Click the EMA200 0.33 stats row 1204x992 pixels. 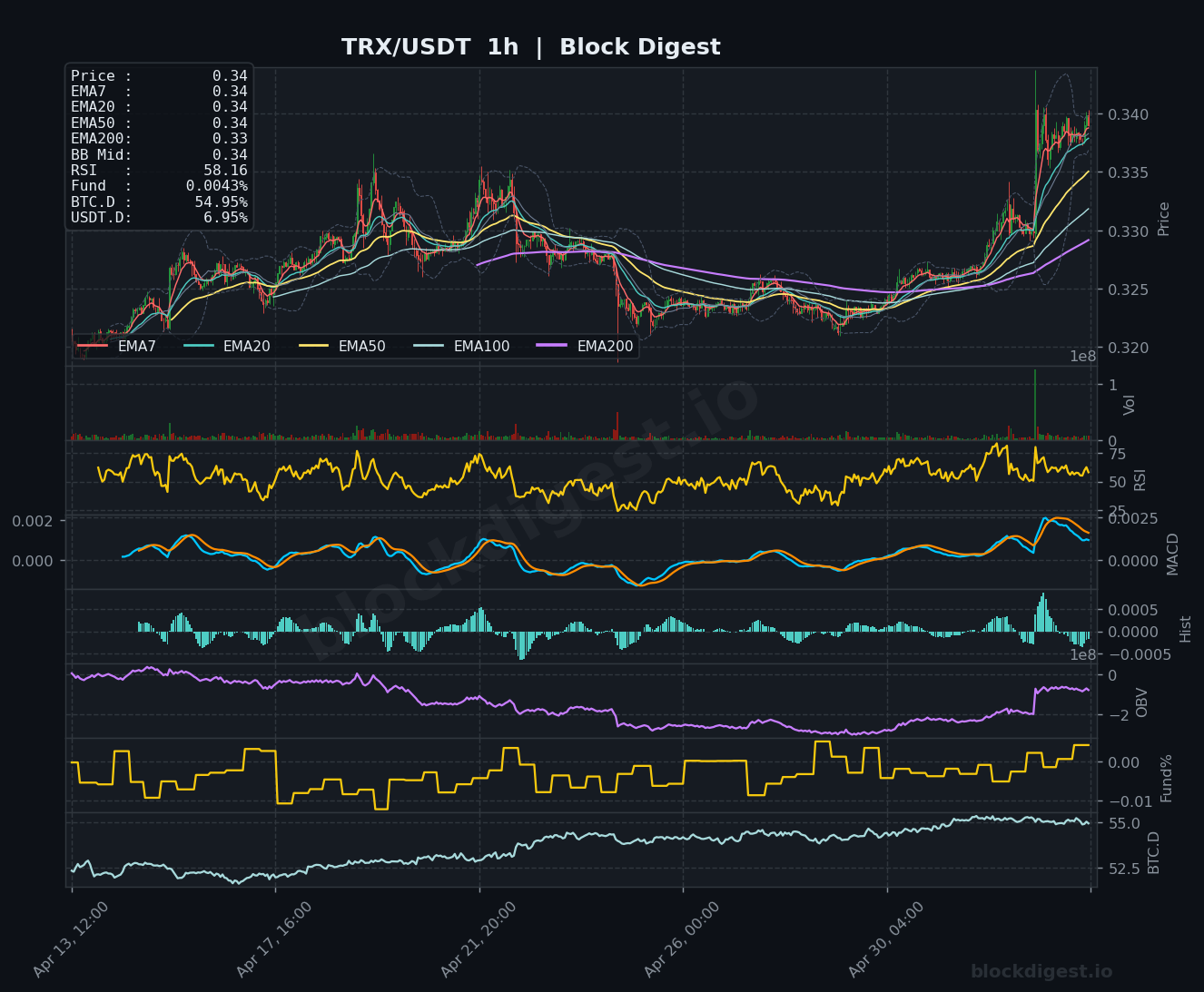pyautogui.click(x=159, y=139)
